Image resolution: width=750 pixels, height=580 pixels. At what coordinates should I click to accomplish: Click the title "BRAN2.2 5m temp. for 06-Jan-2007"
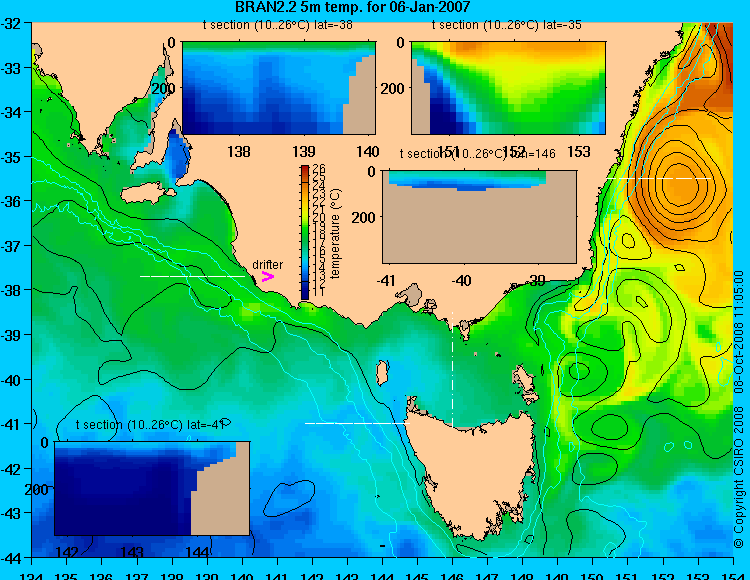(x=353, y=7)
